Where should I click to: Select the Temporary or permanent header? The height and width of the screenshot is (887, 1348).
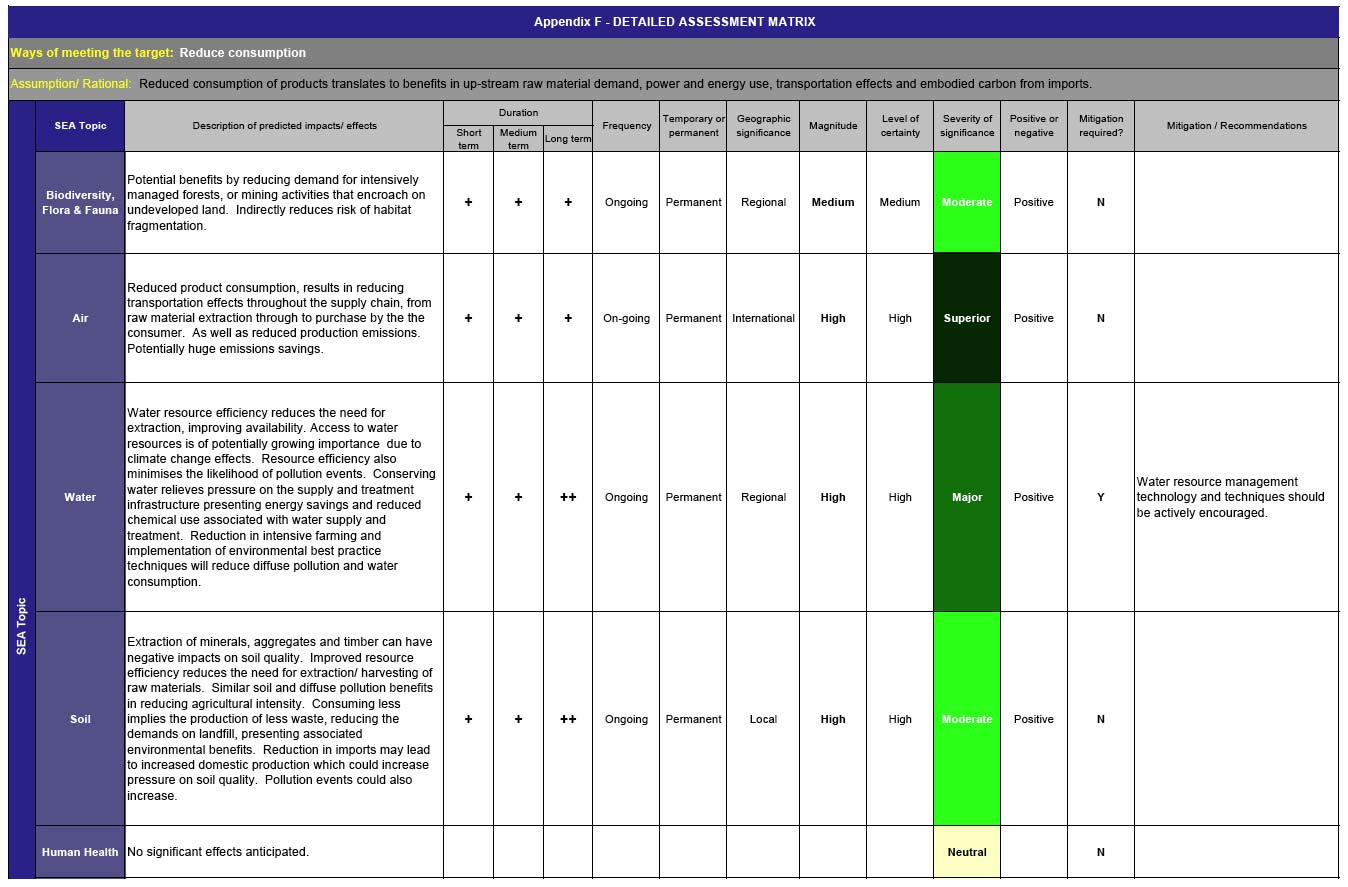click(x=693, y=126)
